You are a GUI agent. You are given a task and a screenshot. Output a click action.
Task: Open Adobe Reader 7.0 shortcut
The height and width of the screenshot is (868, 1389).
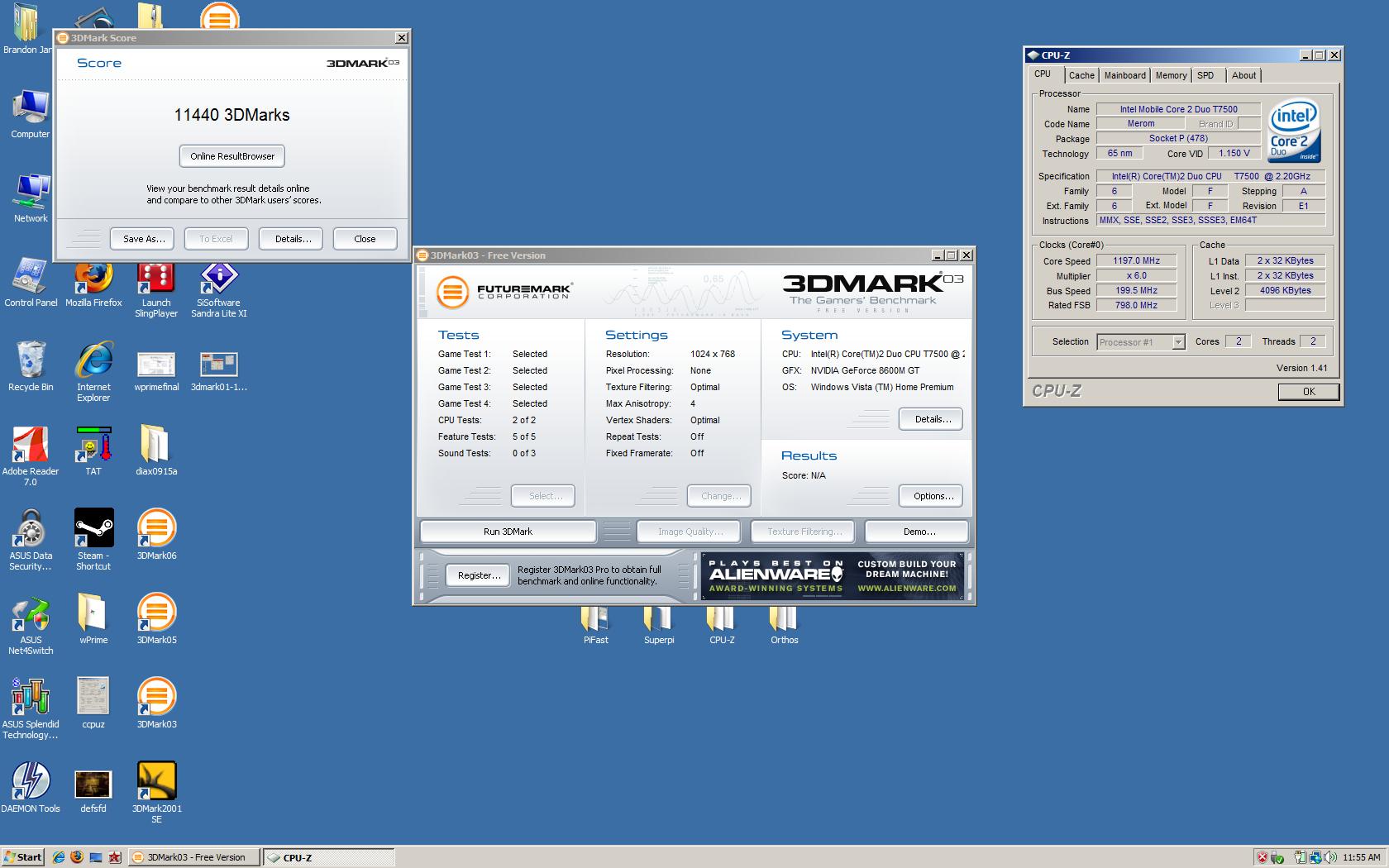pyautogui.click(x=31, y=456)
